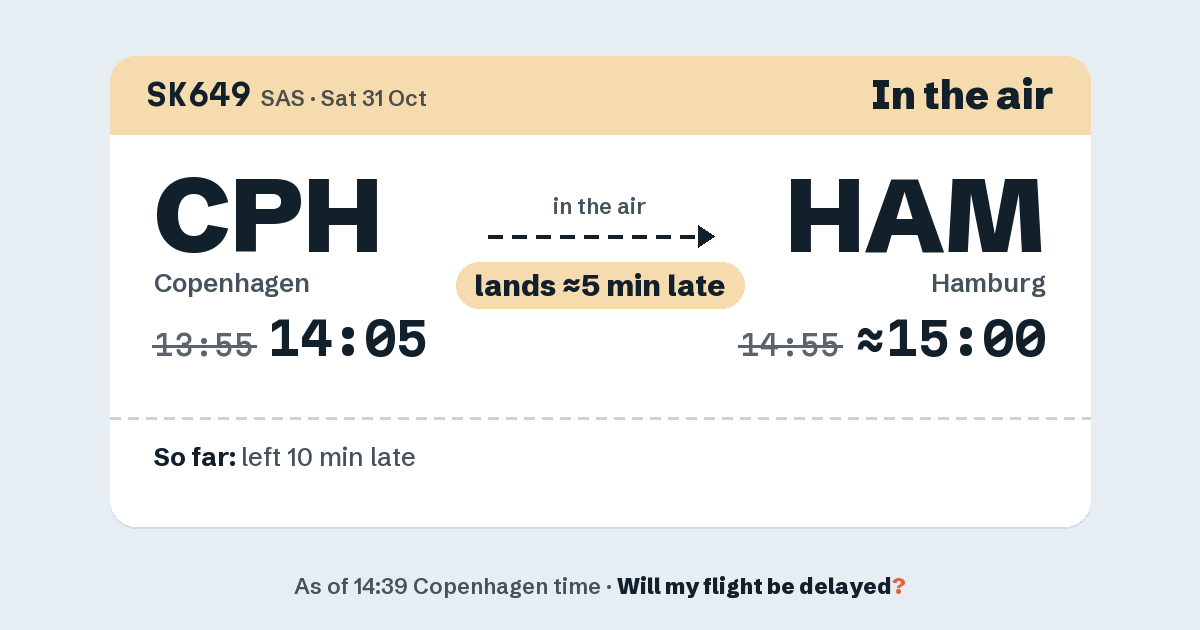Click the HAM airport code
The height and width of the screenshot is (630, 1200).
click(916, 214)
